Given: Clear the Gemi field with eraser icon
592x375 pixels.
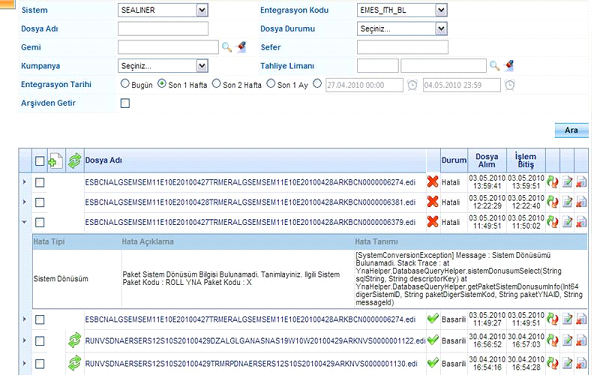Looking at the screenshot, I should coord(241,47).
